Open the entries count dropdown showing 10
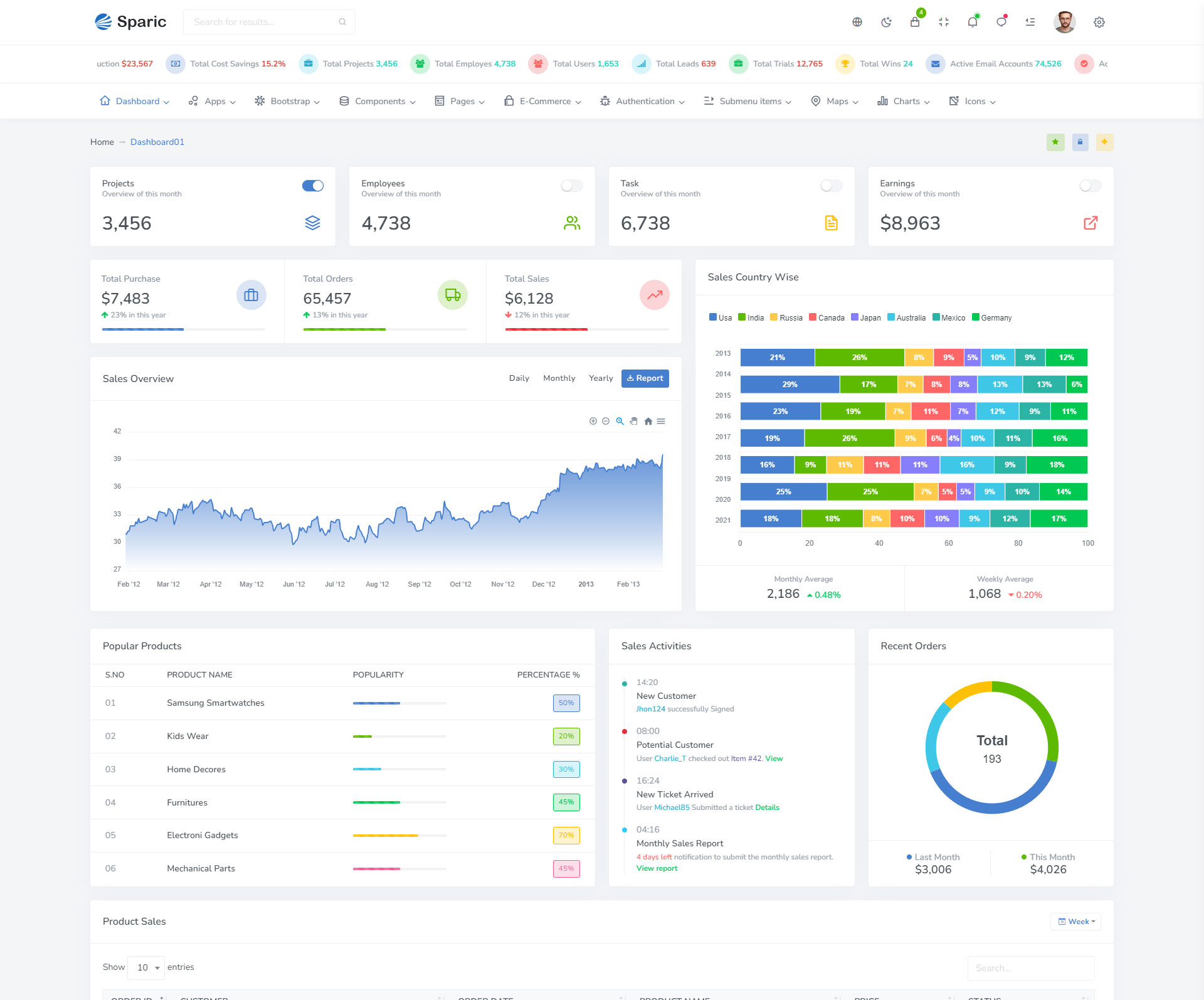Viewport: 1204px width, 1000px height. pos(146,967)
